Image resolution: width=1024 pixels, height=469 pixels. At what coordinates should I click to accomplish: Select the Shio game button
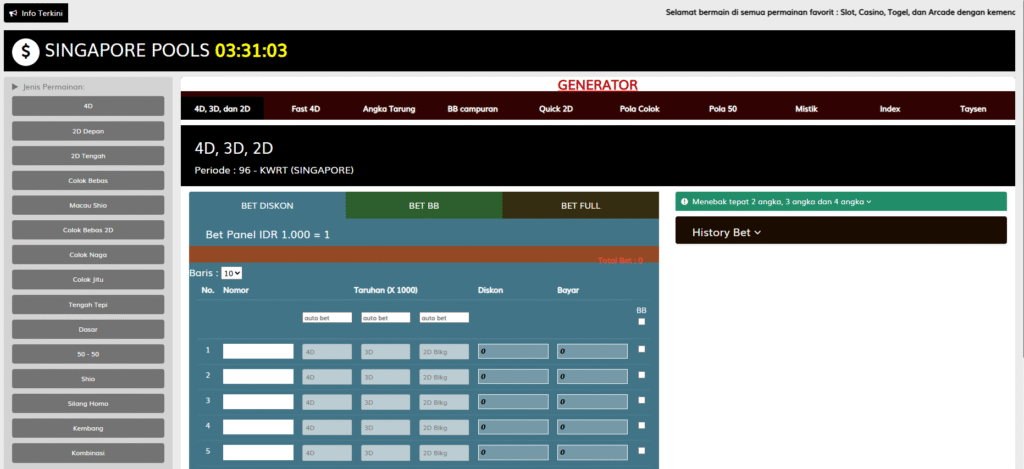(x=88, y=379)
